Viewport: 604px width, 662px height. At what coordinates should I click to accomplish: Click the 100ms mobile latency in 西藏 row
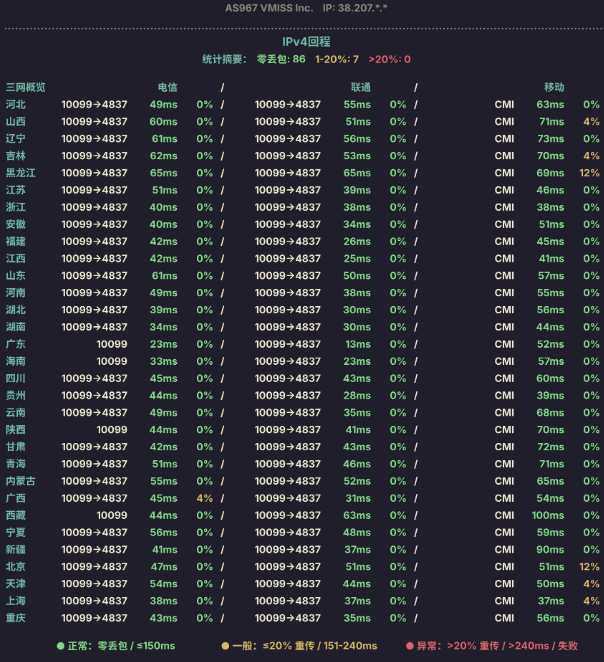[x=548, y=515]
